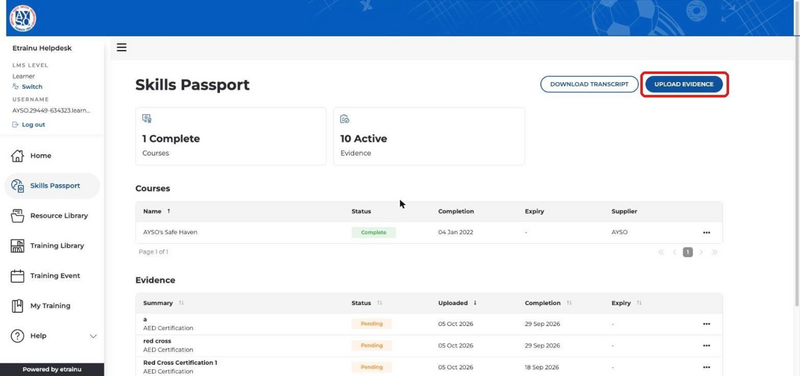Click Pending badge for evidence 'a'
The image size is (800, 376).
371,324
